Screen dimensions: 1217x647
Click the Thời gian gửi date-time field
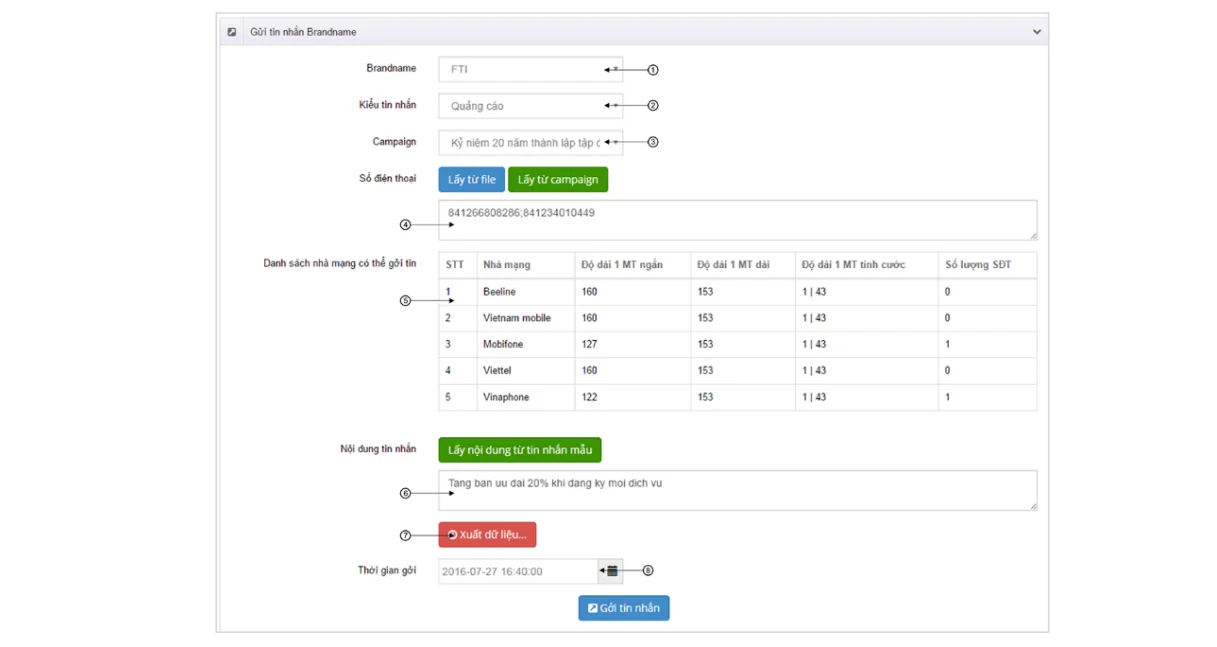point(518,571)
